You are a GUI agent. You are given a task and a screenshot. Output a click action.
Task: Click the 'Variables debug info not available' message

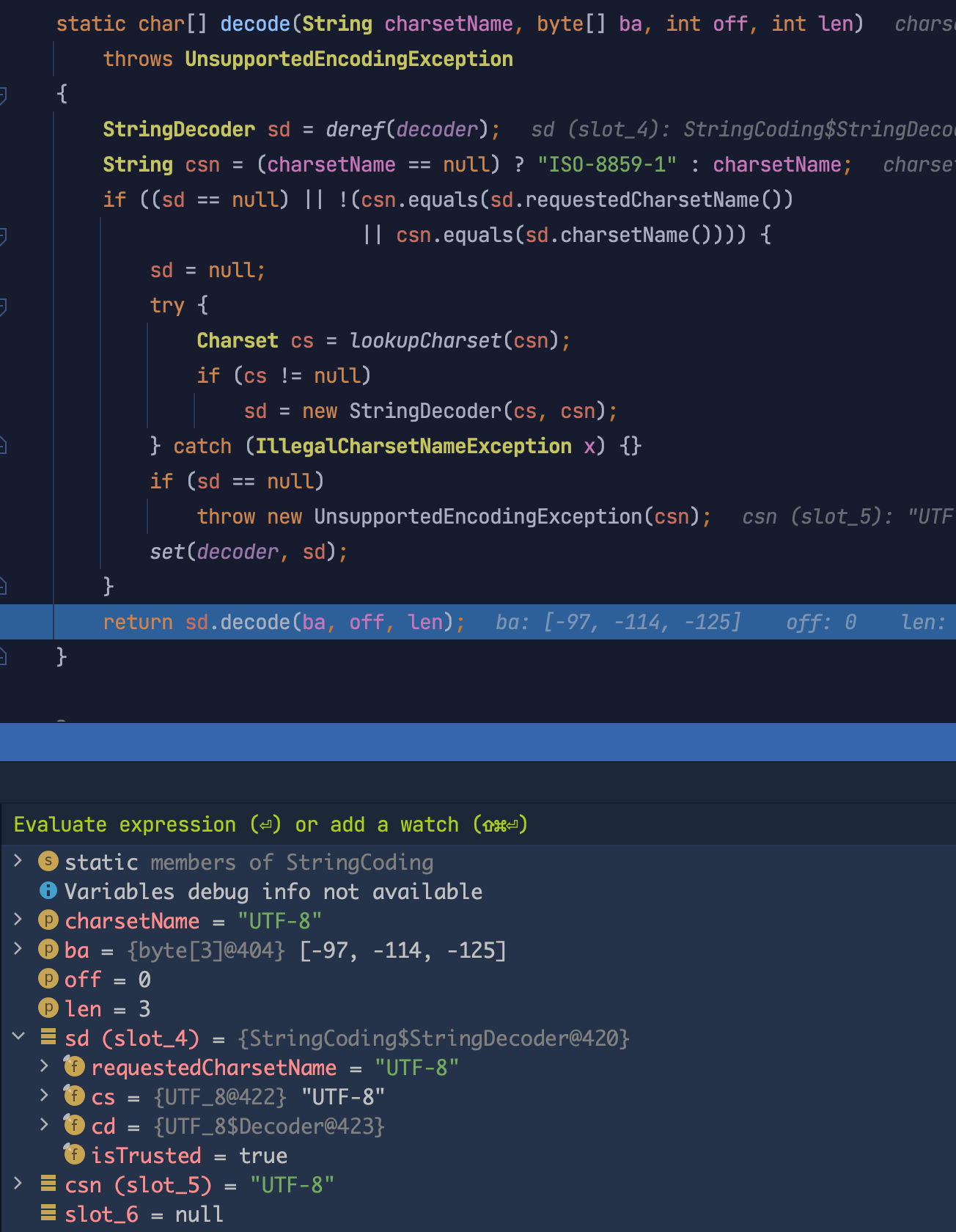tap(273, 891)
